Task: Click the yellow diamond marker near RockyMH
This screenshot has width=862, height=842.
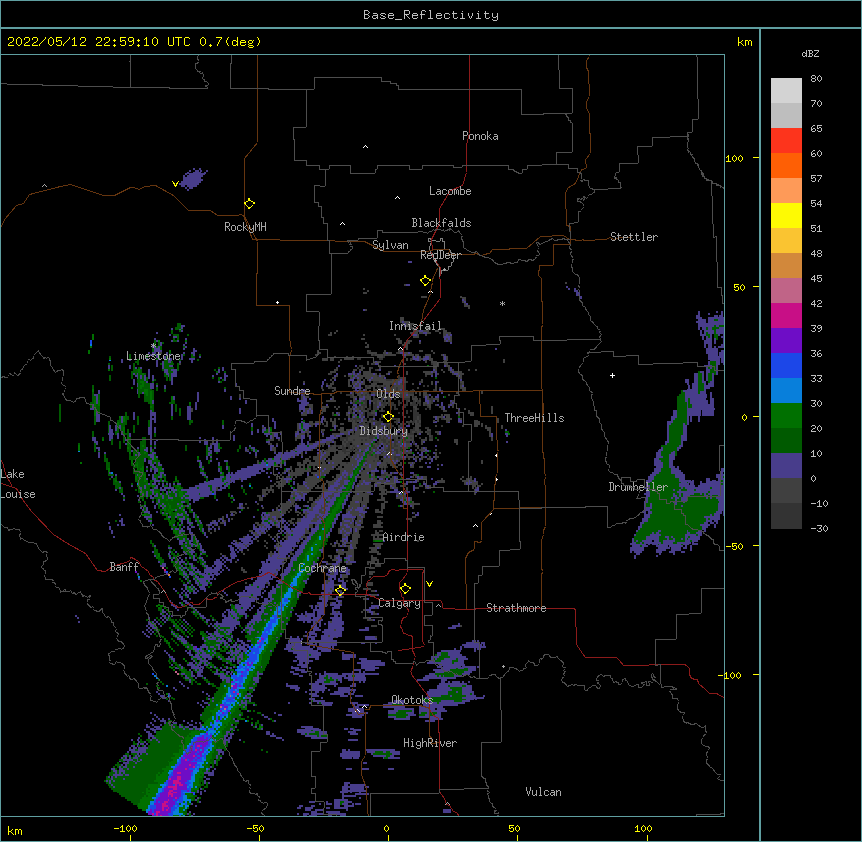Action: 249,203
